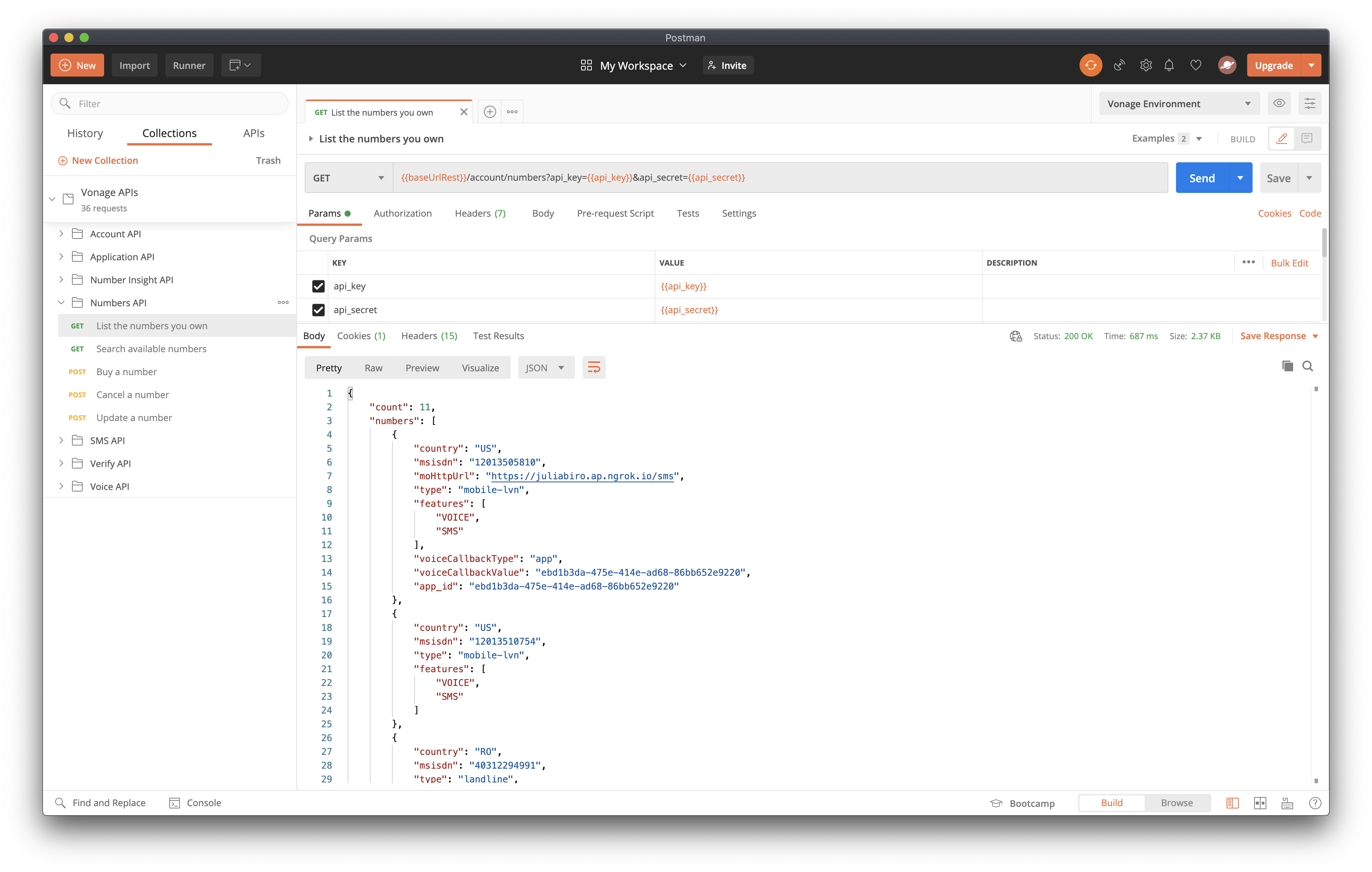Open Numbers API folder ellipsis menu

tap(283, 302)
